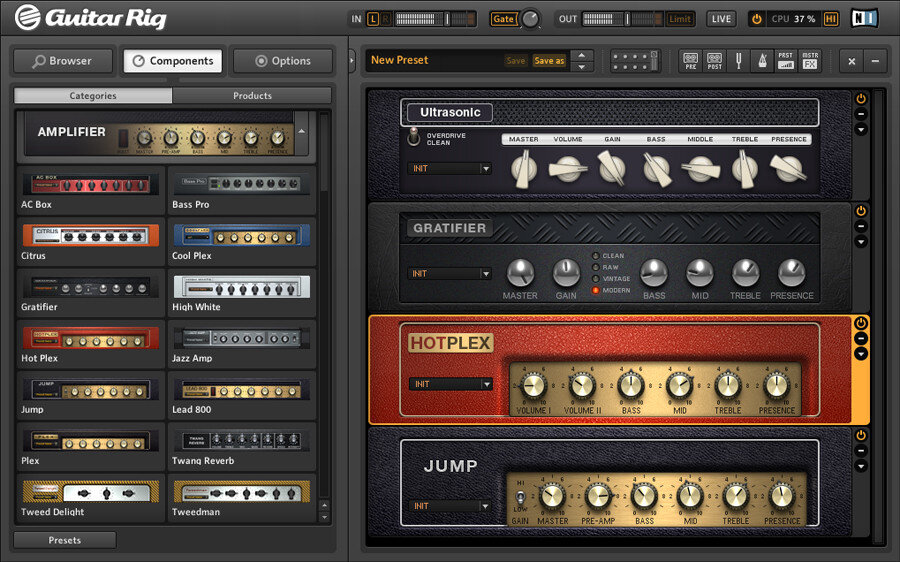Screen dimensions: 900x562
Task: Toggle the left input channel L
Action: [373, 19]
